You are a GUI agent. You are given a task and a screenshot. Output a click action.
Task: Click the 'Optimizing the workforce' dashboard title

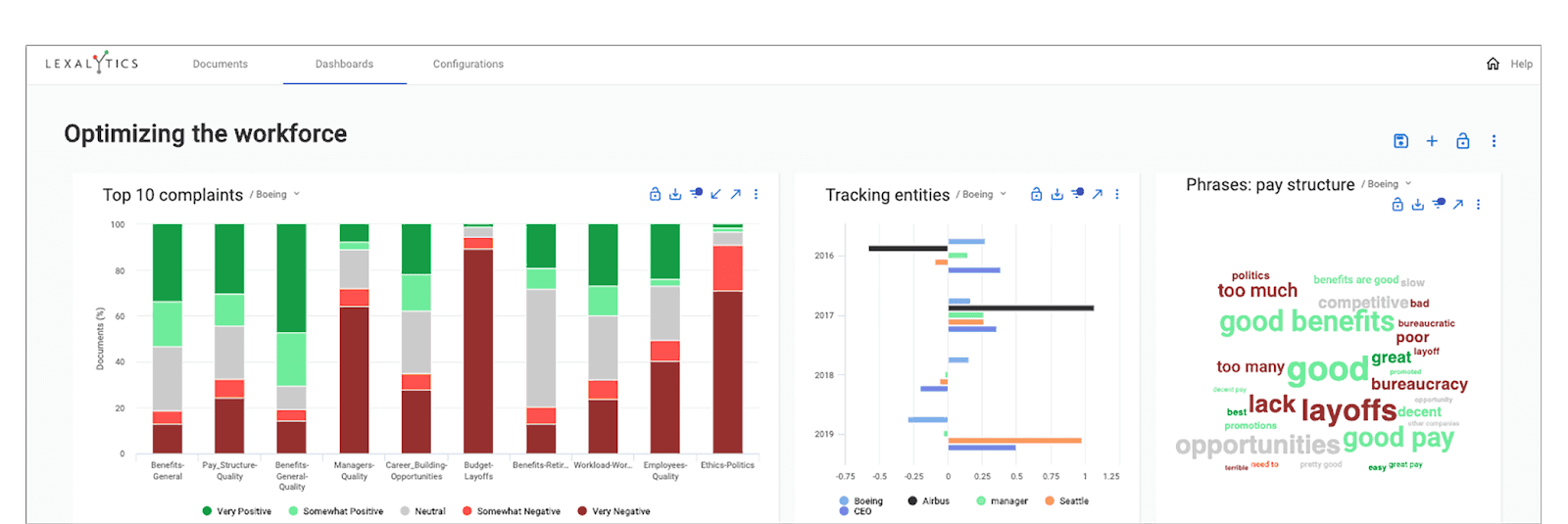206,133
